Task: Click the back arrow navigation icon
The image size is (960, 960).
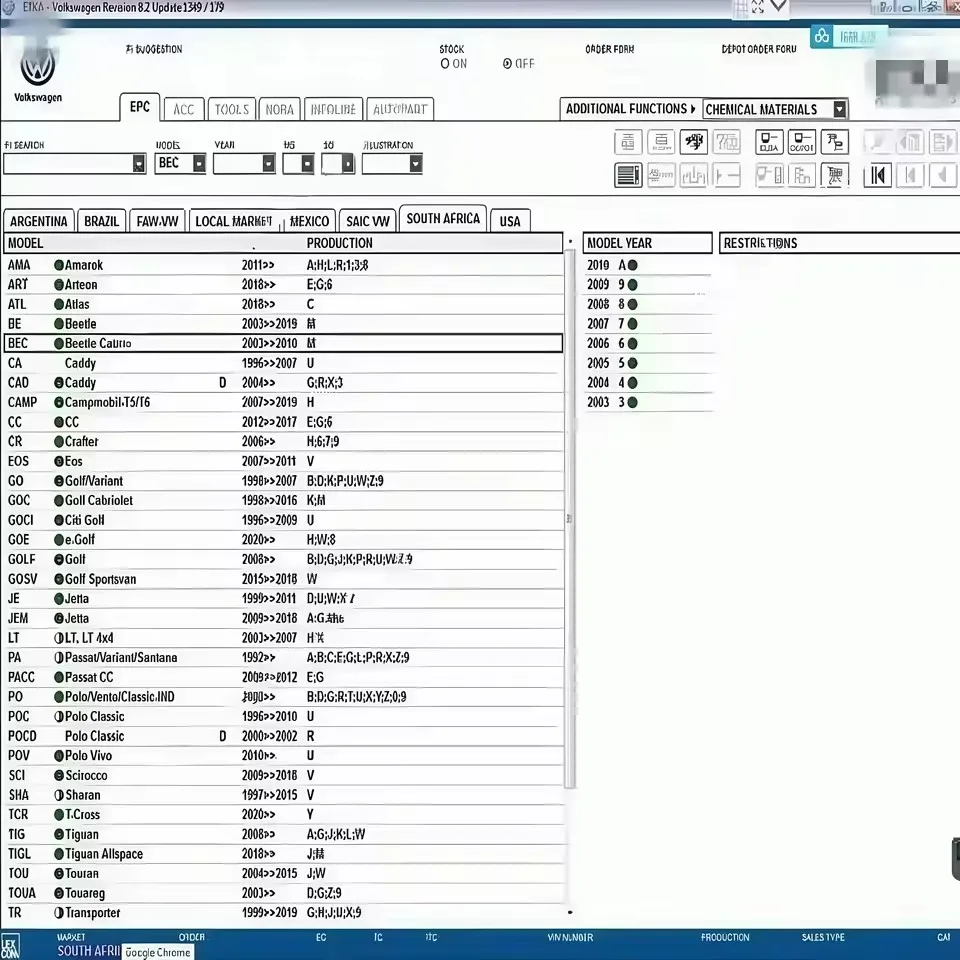Action: (943, 176)
